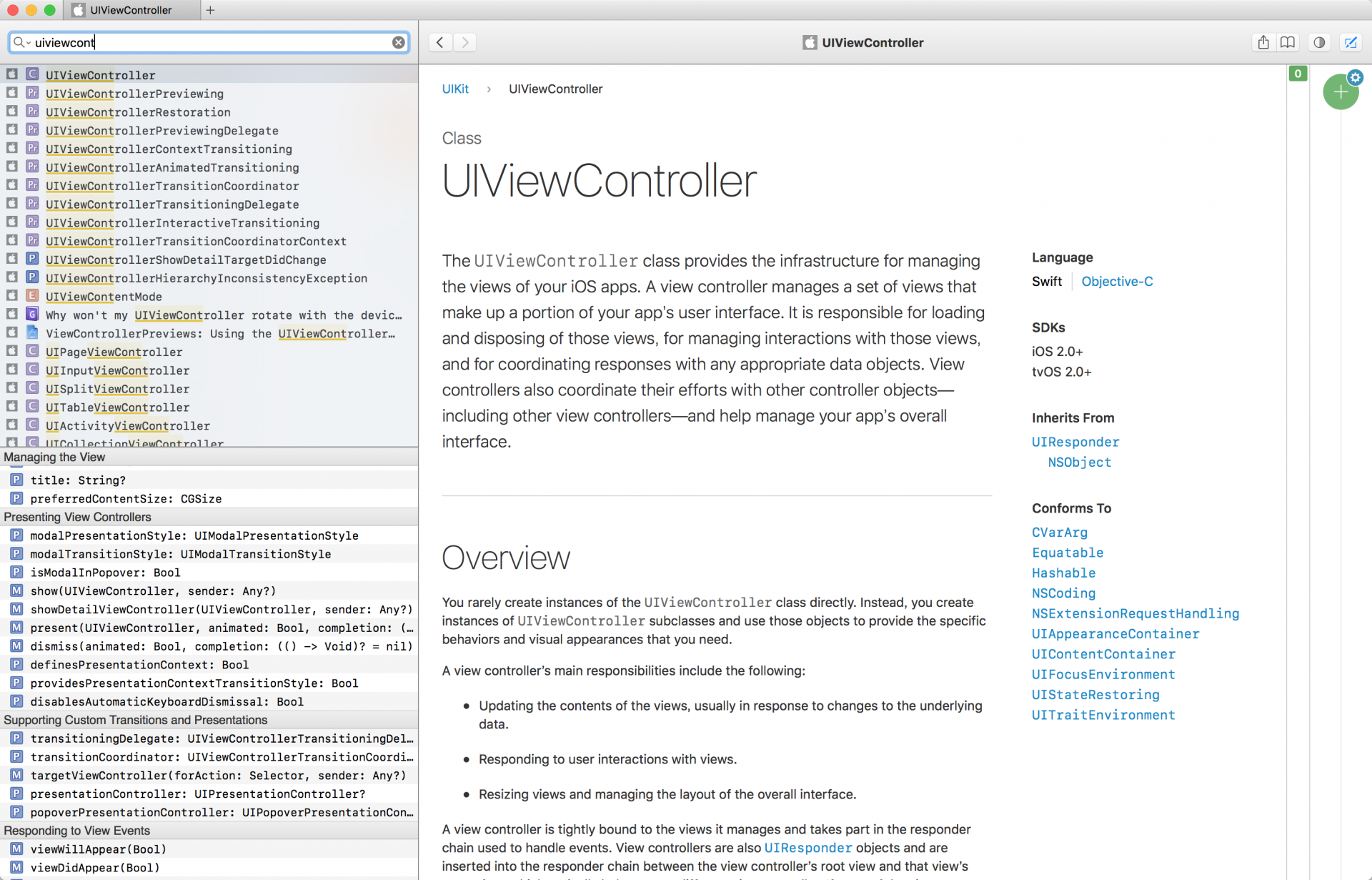Go forward with the right chevron

click(x=465, y=42)
